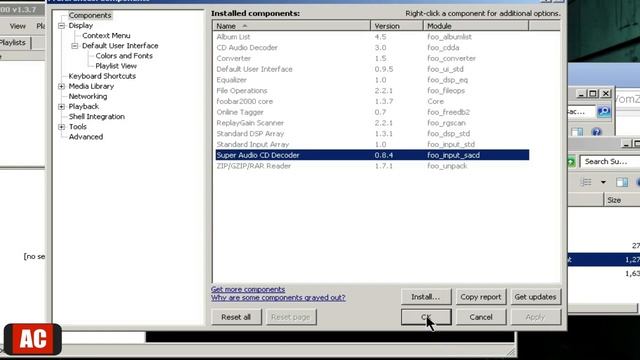
Task: Select the ReplayGain Scanner component
Action: 372,123
